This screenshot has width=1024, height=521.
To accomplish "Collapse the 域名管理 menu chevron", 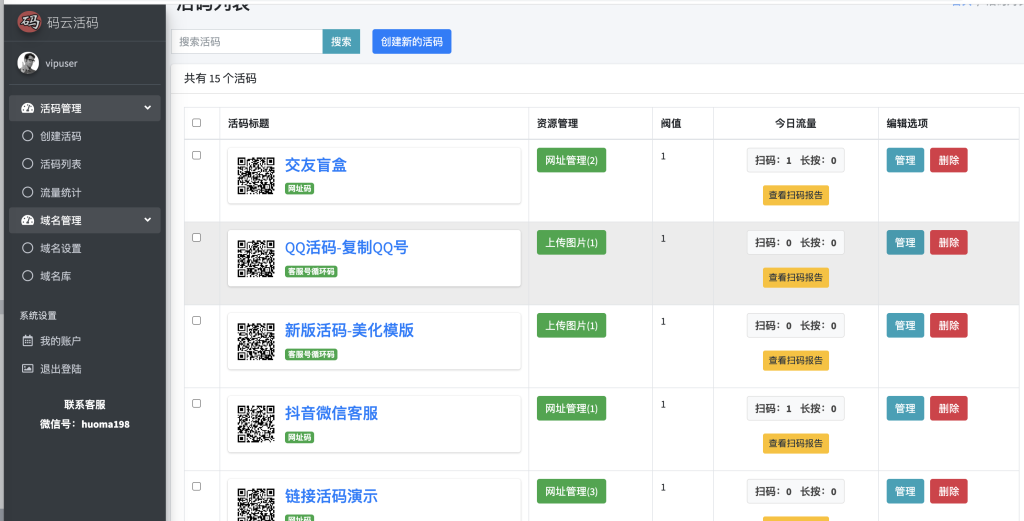I will [x=148, y=220].
